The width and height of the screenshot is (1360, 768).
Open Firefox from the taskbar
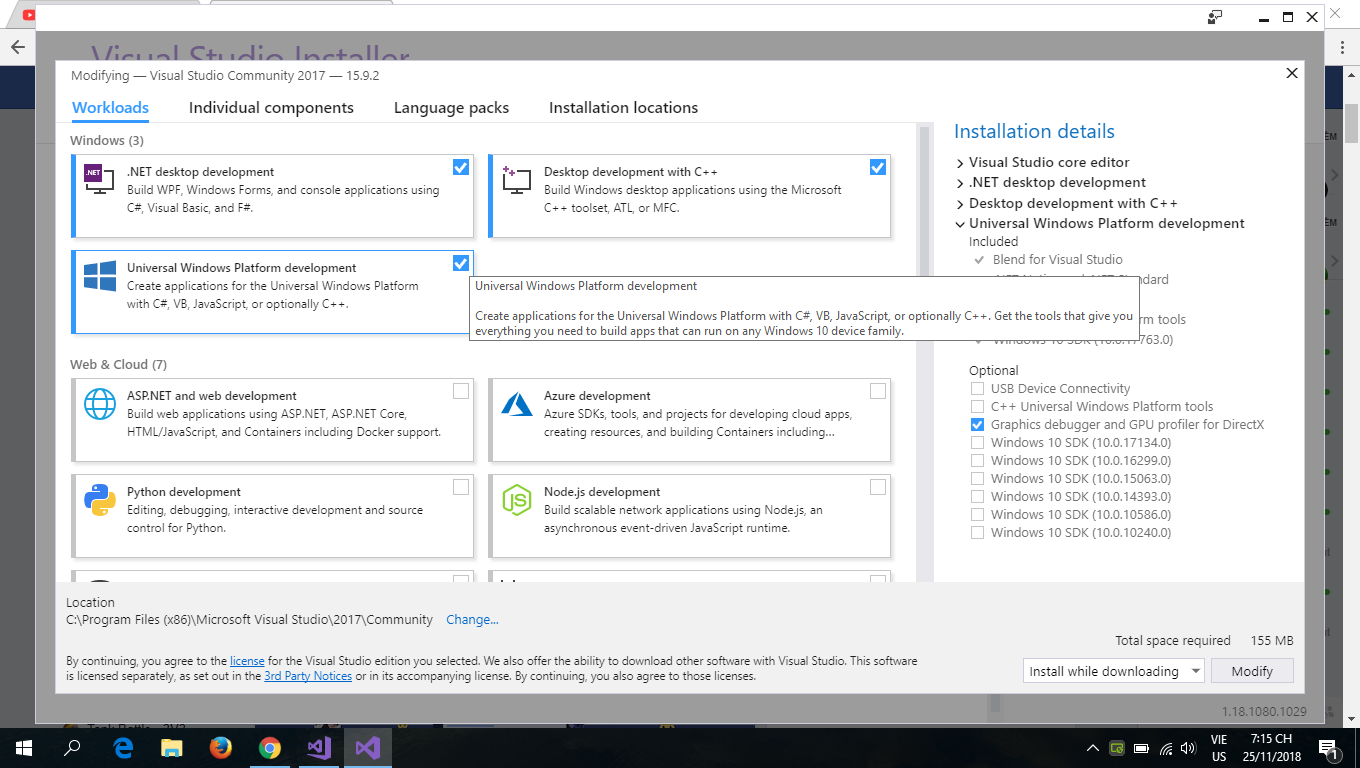point(221,747)
